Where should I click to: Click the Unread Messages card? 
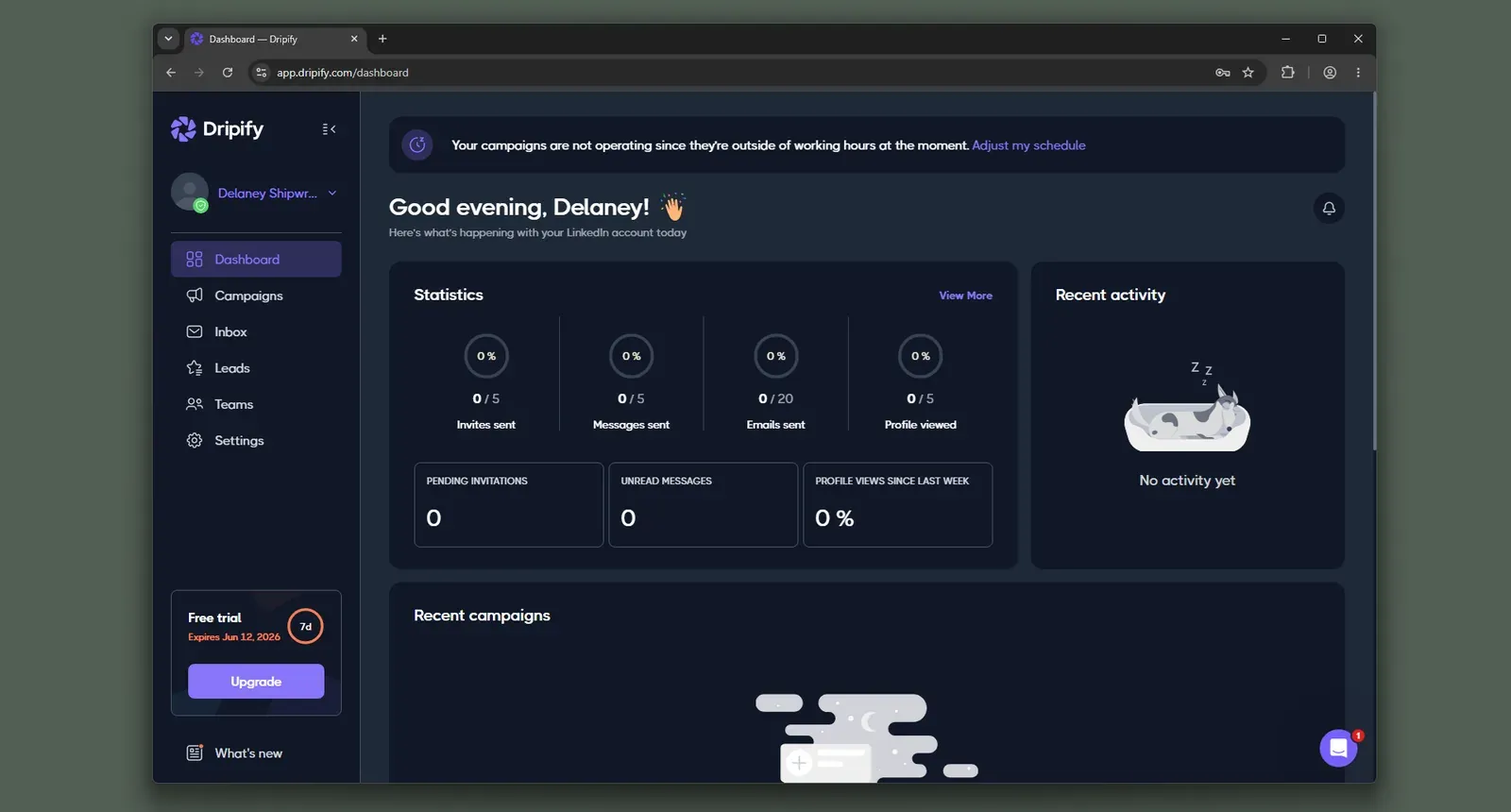pyautogui.click(x=704, y=504)
